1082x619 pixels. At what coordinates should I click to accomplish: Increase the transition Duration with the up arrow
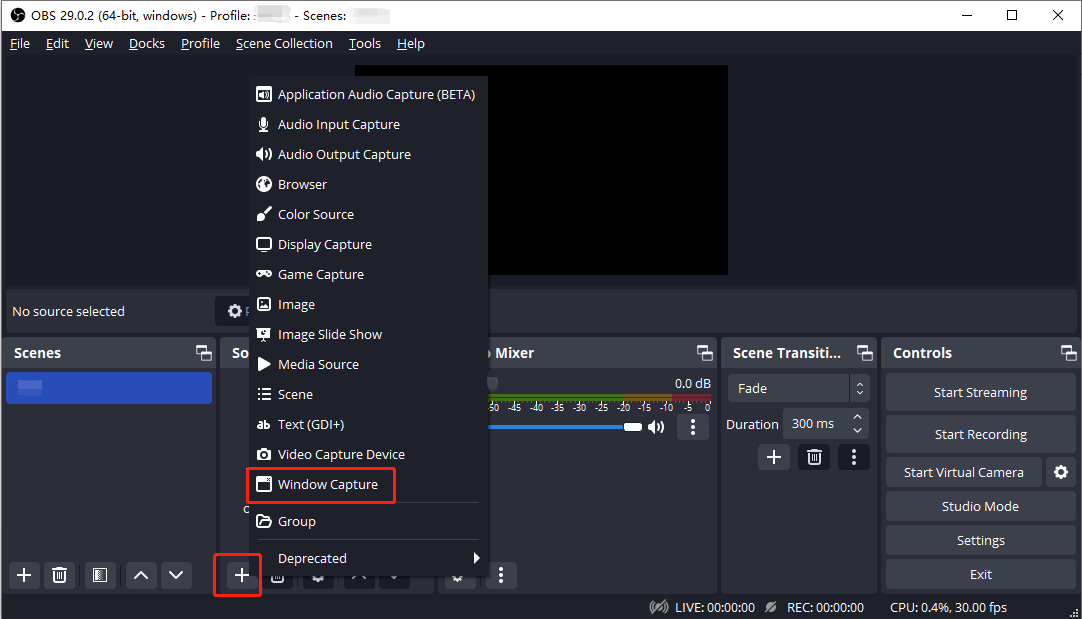pos(857,417)
